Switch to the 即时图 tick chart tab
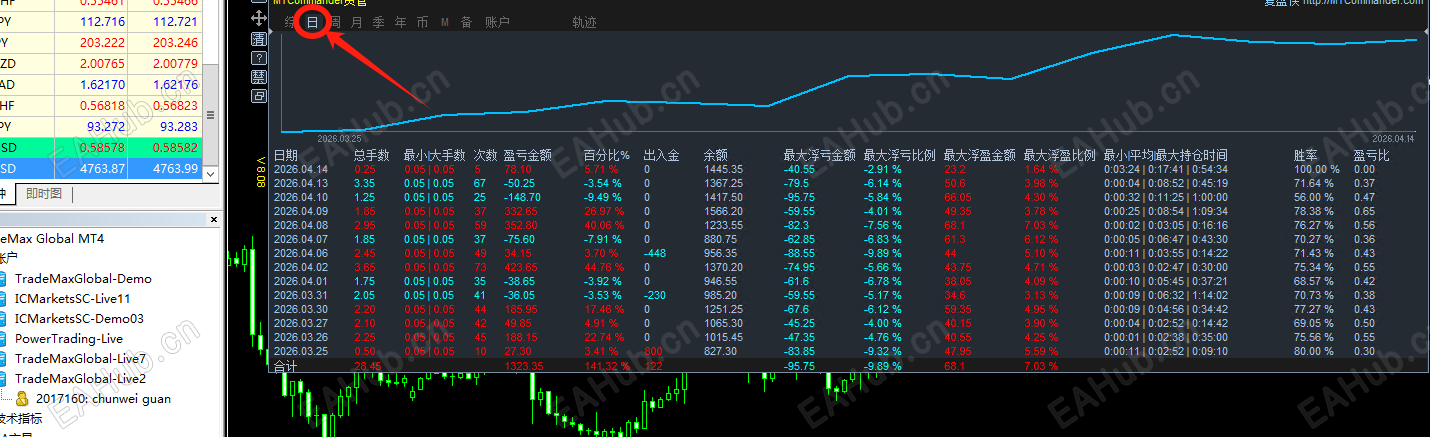Viewport: 1430px width, 437px height. click(x=43, y=194)
